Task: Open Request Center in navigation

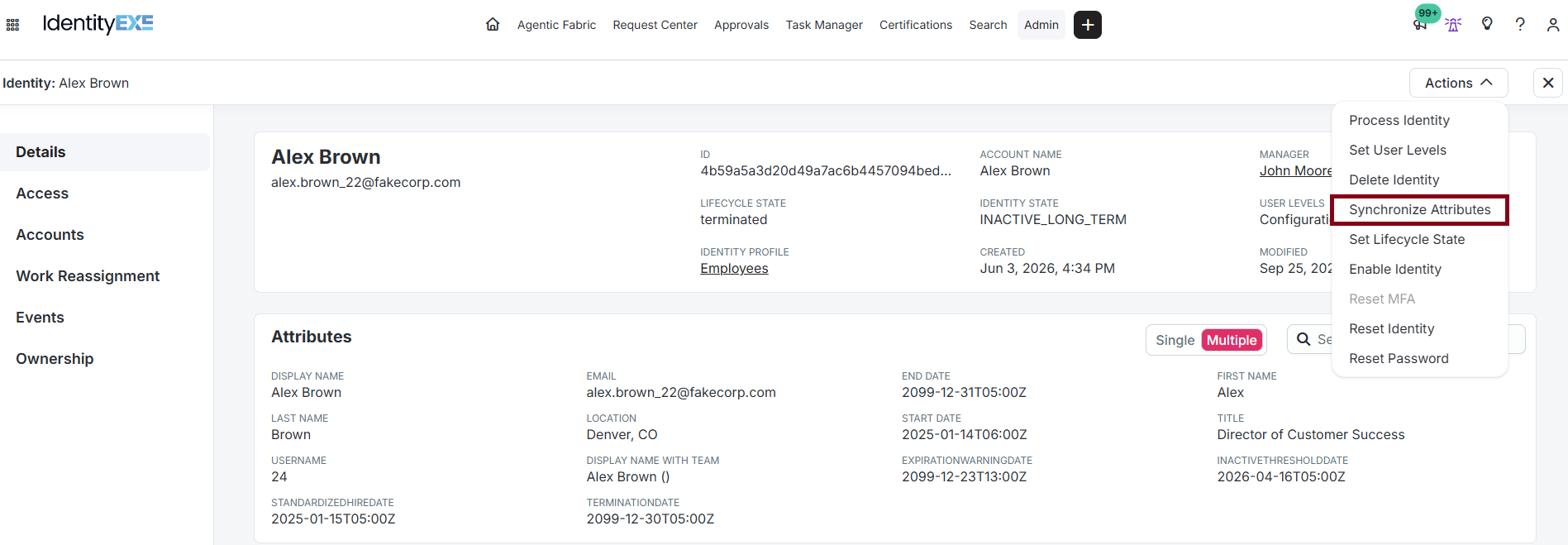Action: [655, 25]
